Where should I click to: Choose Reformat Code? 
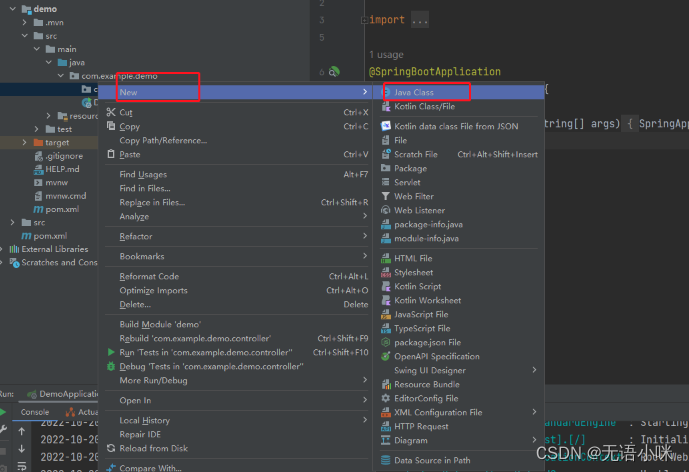click(236, 276)
